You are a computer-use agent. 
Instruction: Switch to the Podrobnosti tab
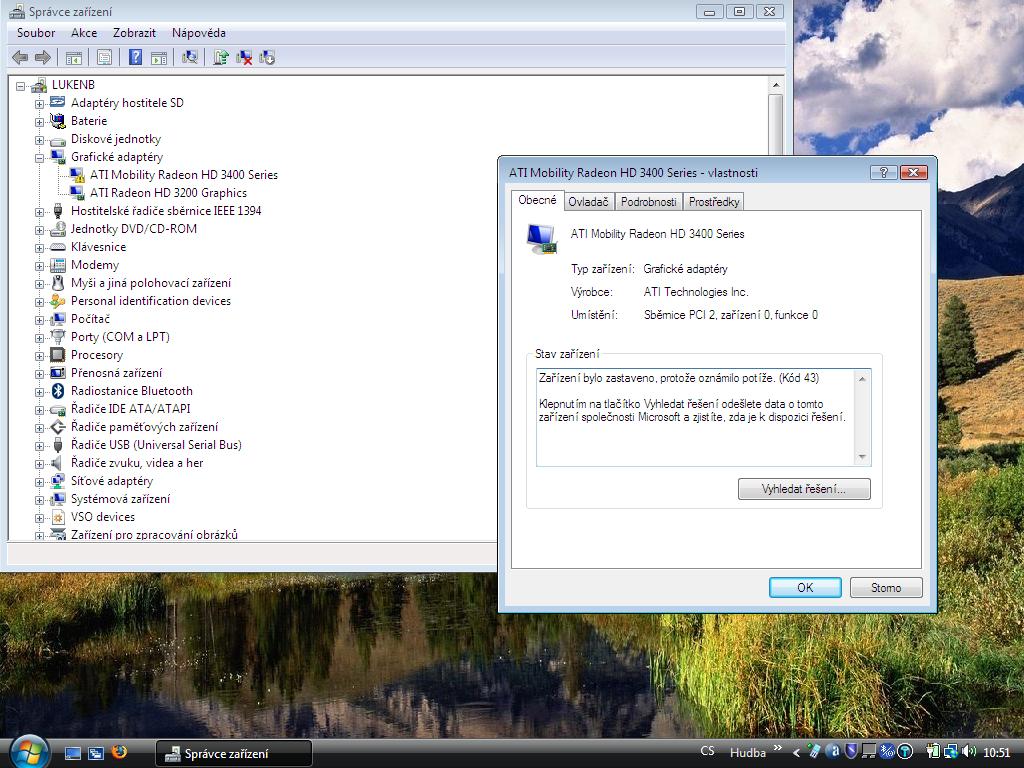pos(648,202)
